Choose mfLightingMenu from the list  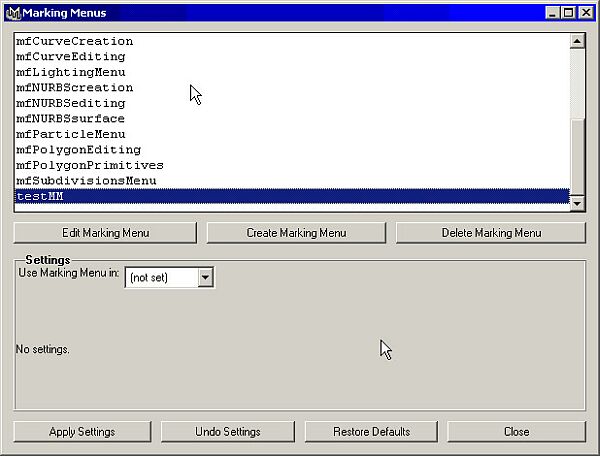[x=71, y=73]
